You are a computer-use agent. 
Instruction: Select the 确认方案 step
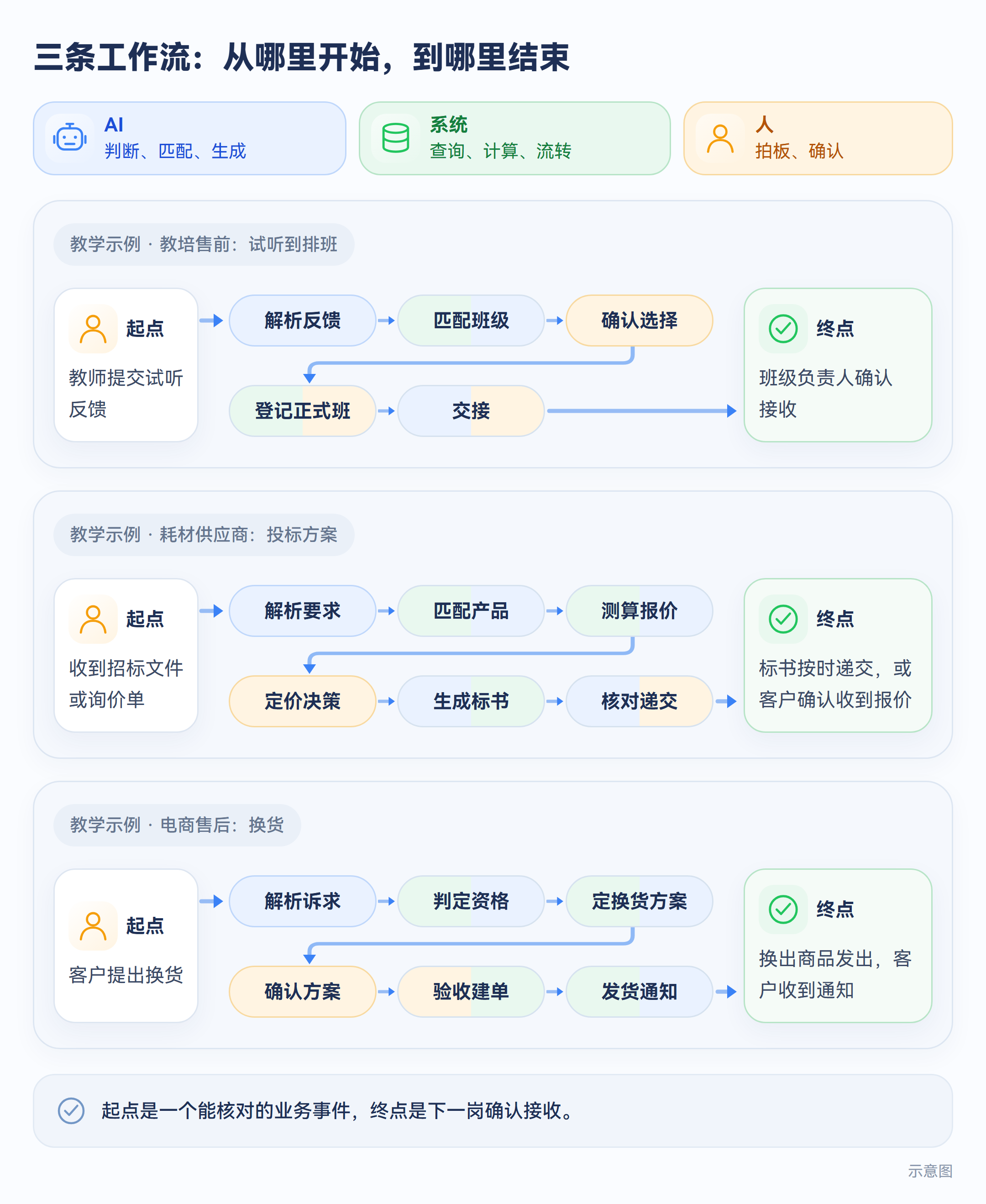point(302,992)
